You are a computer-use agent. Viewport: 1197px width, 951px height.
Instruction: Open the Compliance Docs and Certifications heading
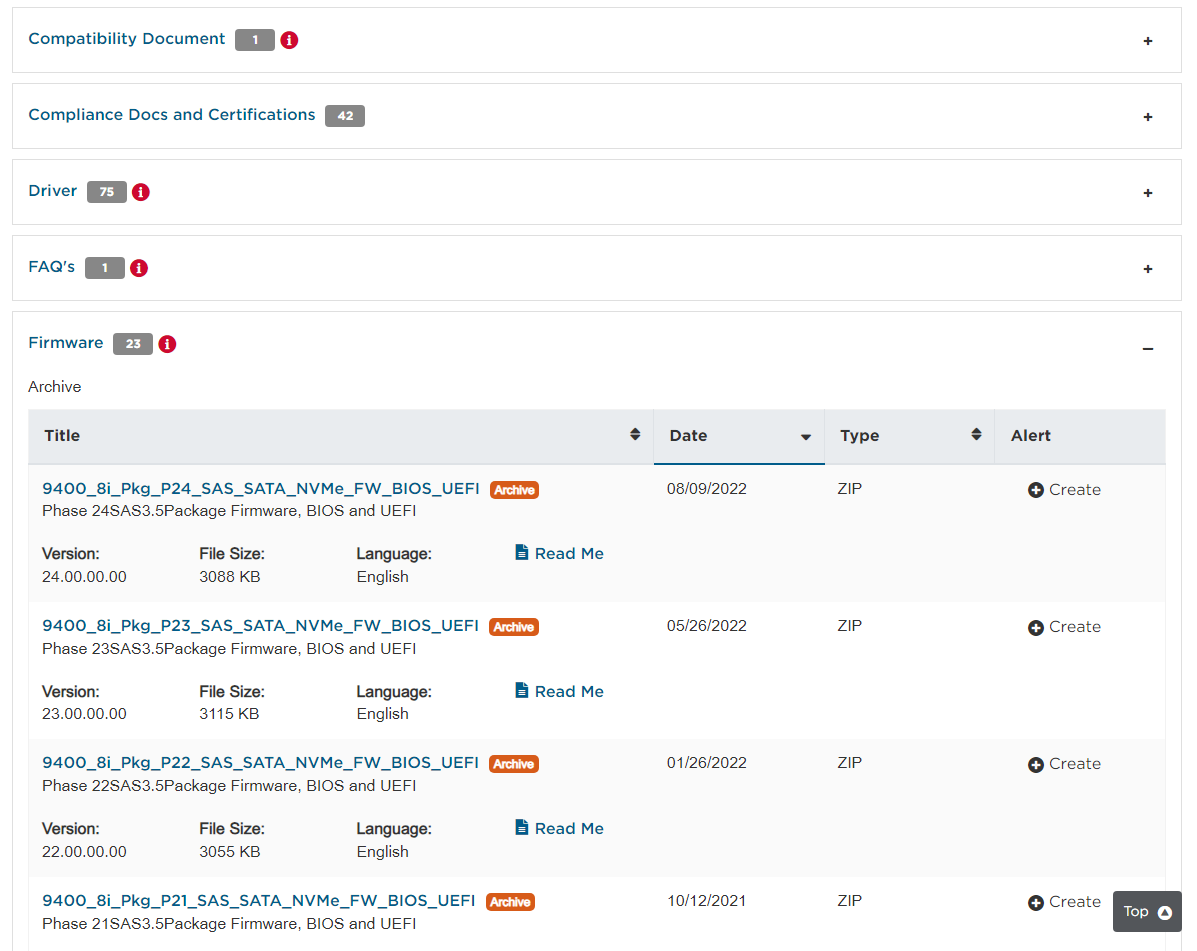tap(172, 114)
